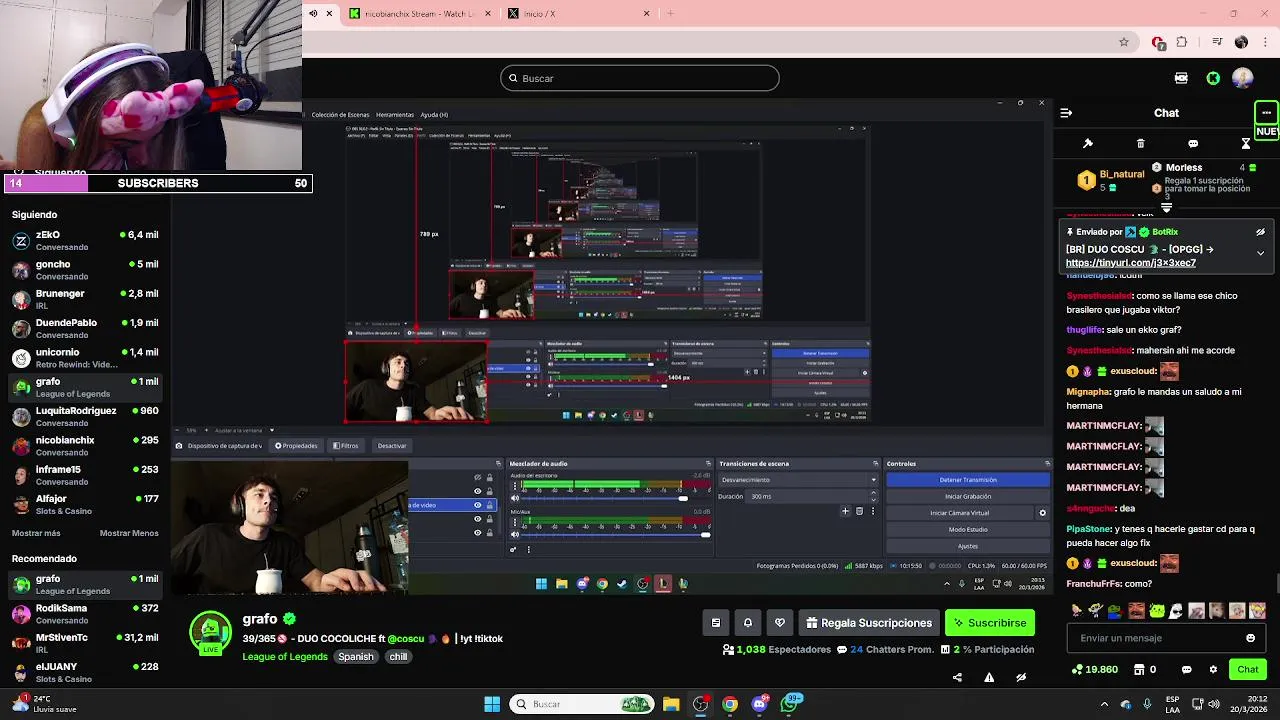Image resolution: width=1280 pixels, height=720 pixels.
Task: Share the stream with the share icon
Action: (957, 677)
